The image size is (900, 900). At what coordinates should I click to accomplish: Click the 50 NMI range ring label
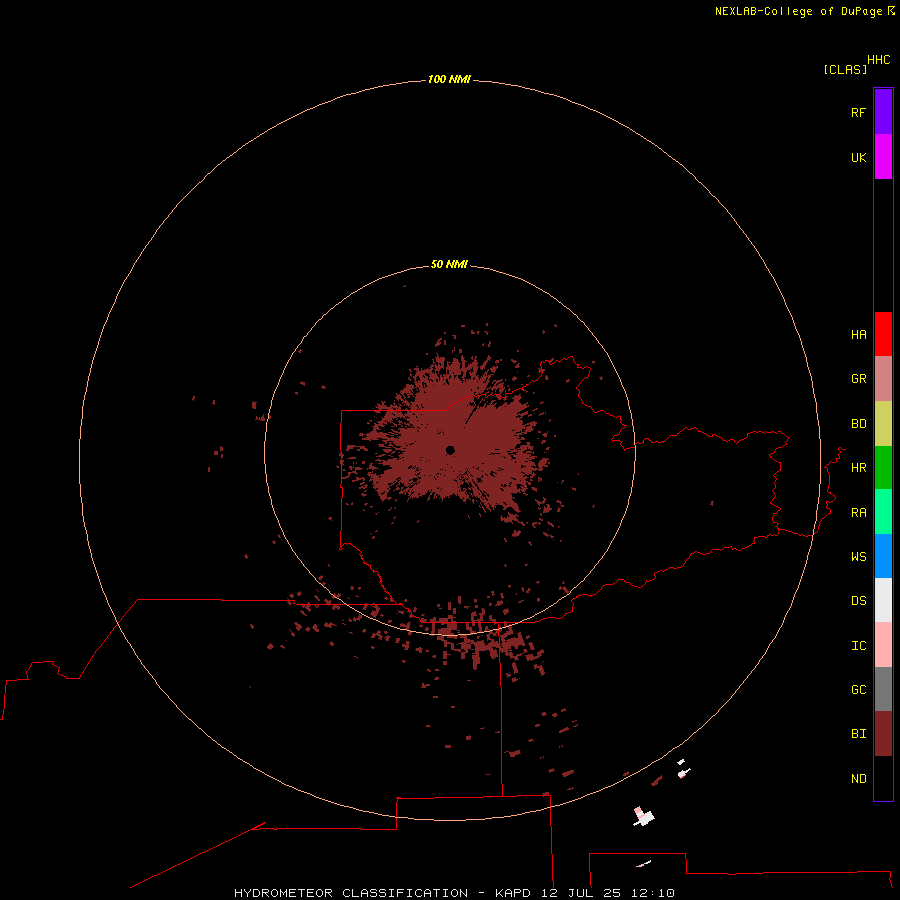(449, 264)
